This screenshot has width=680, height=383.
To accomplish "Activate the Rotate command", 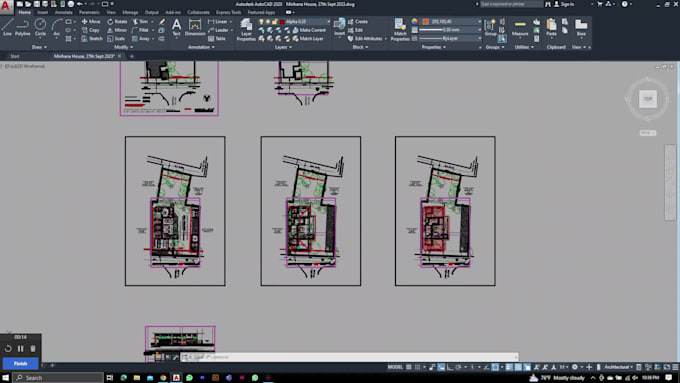I will pyautogui.click(x=117, y=21).
